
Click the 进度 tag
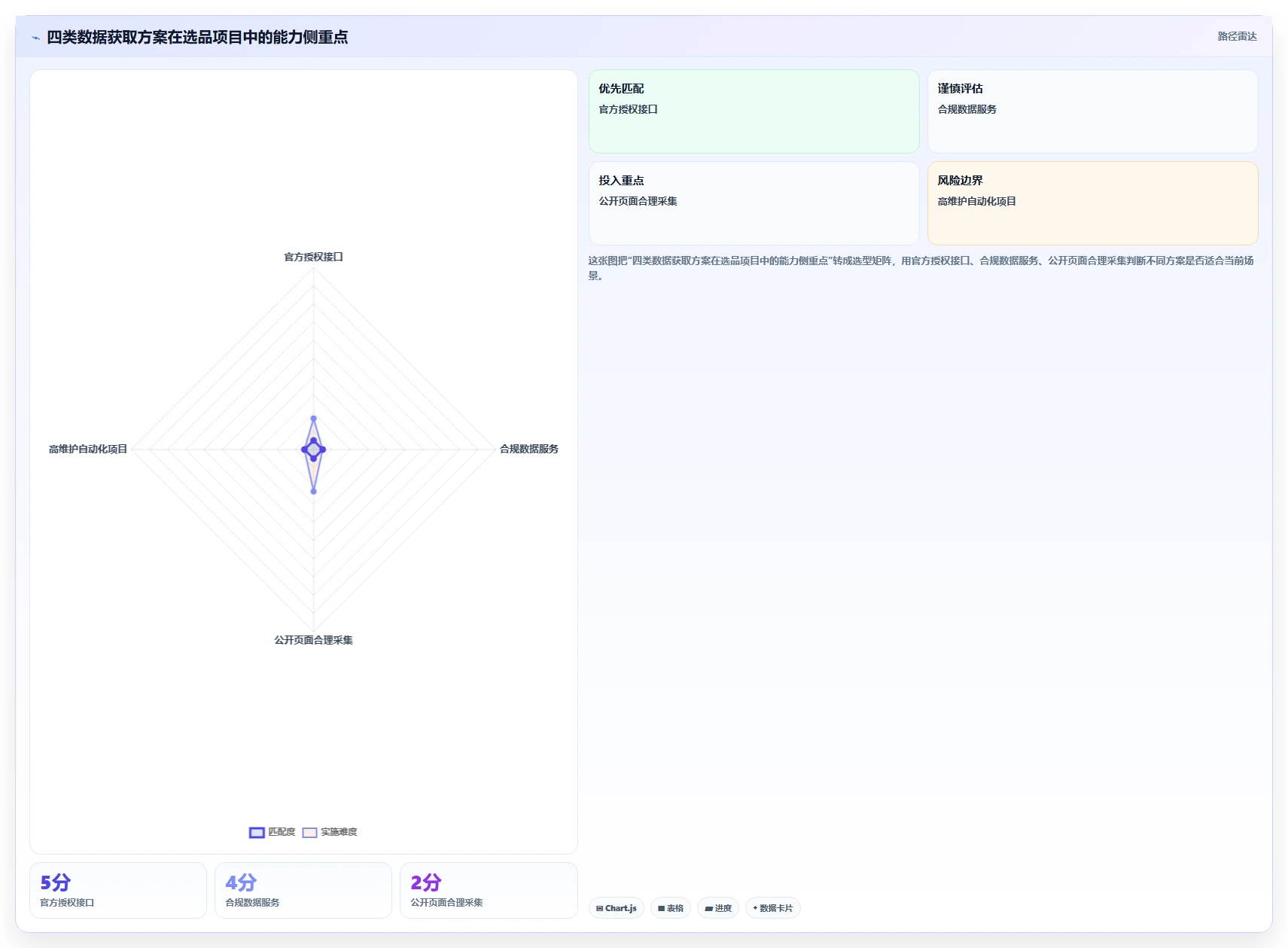click(717, 908)
